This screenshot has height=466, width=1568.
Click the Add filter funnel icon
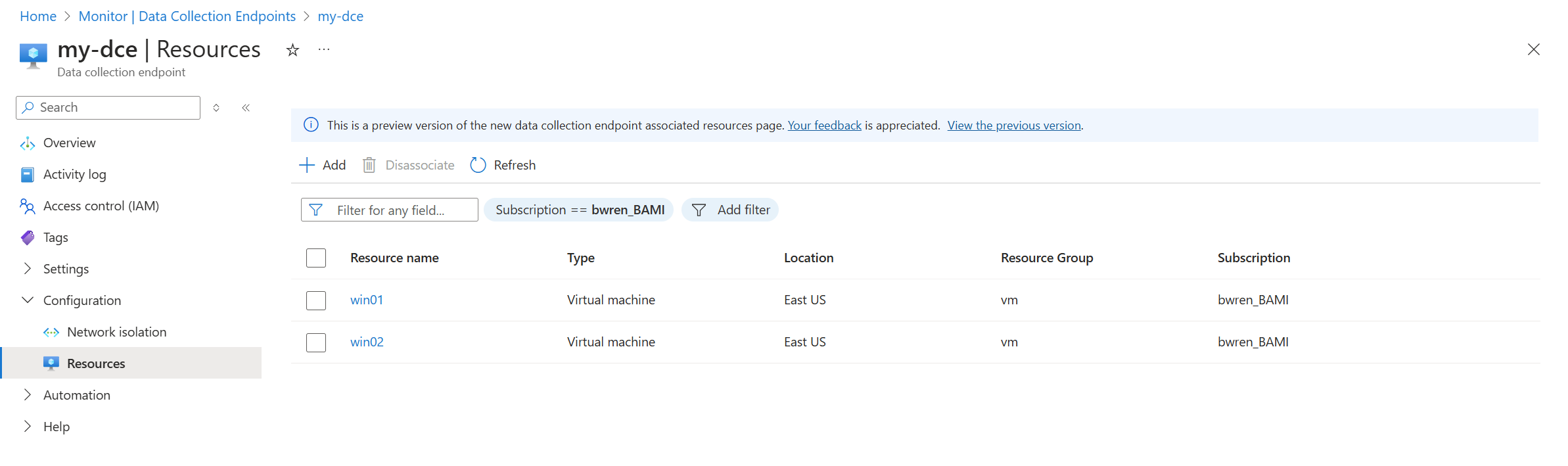(x=699, y=210)
